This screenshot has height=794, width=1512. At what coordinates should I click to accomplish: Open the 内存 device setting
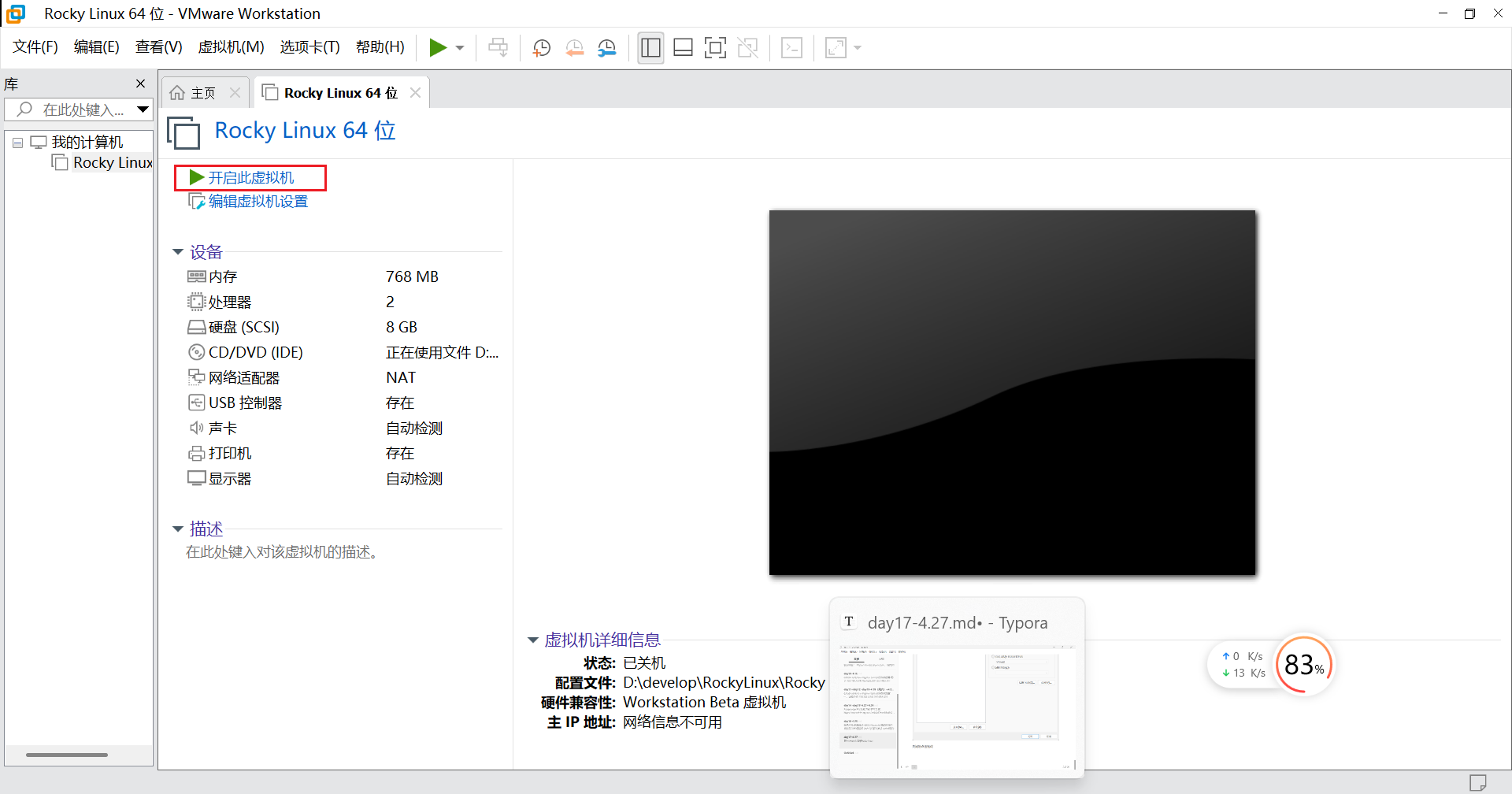tap(223, 276)
